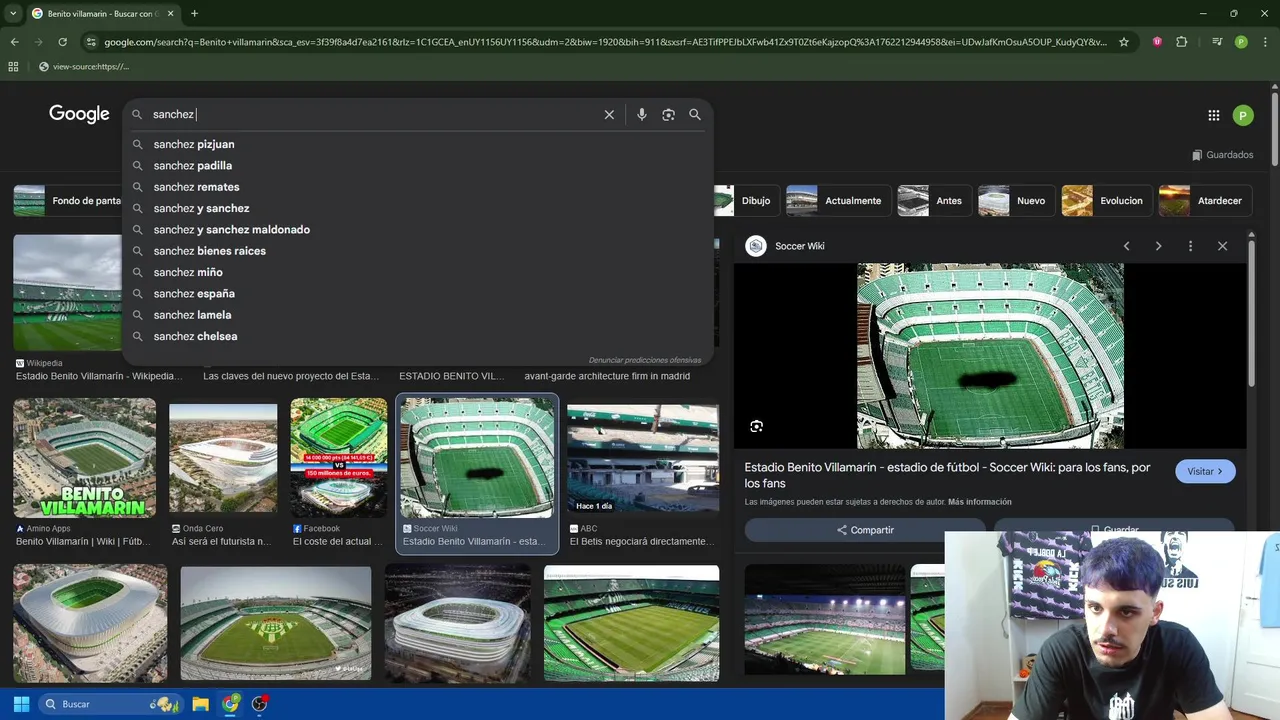Screen dimensions: 1280x720
Task: Open large stadium image in preview panel
Action: [x=990, y=356]
